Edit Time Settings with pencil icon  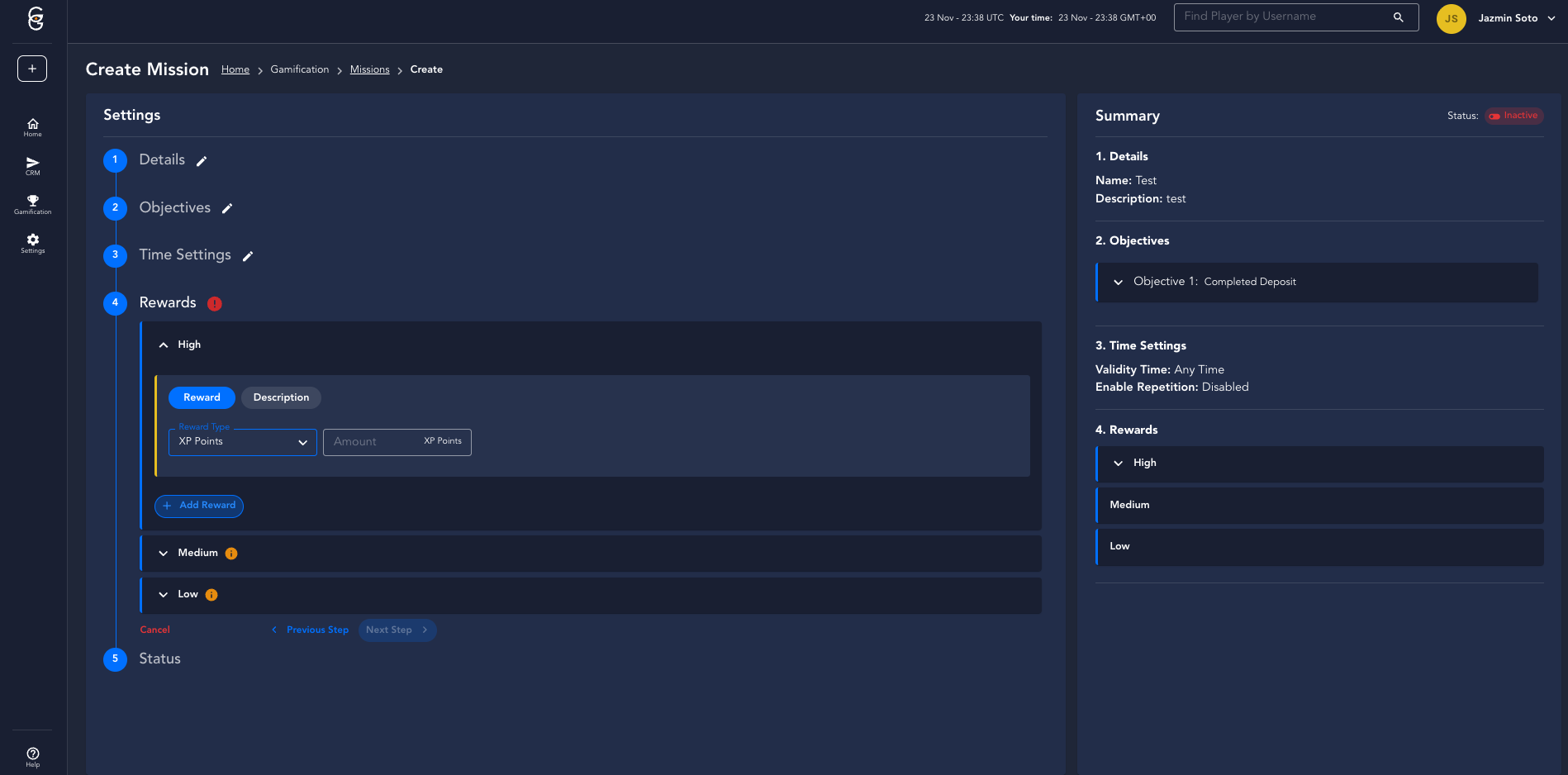coord(248,256)
